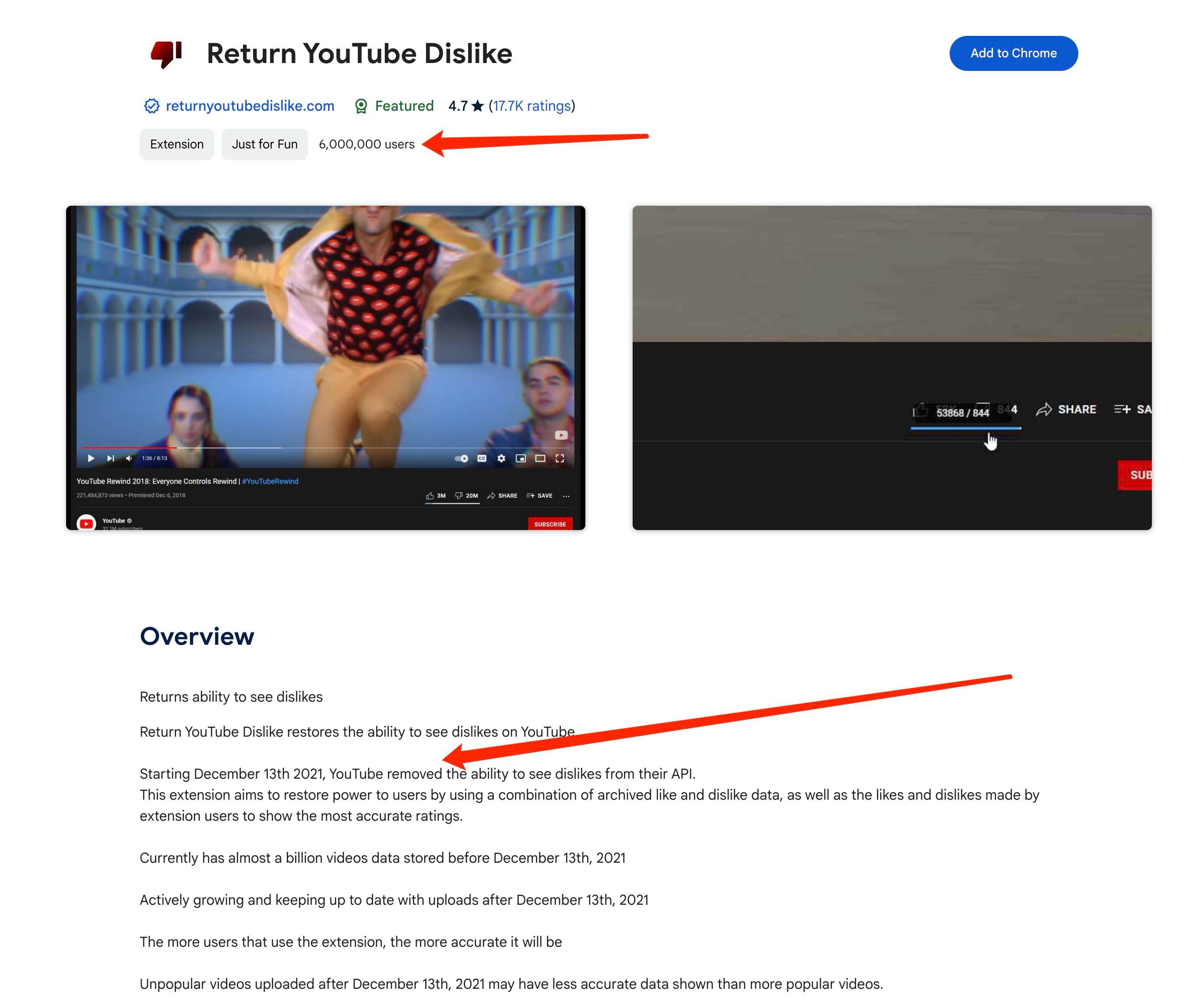Click the Overview heading

click(197, 636)
